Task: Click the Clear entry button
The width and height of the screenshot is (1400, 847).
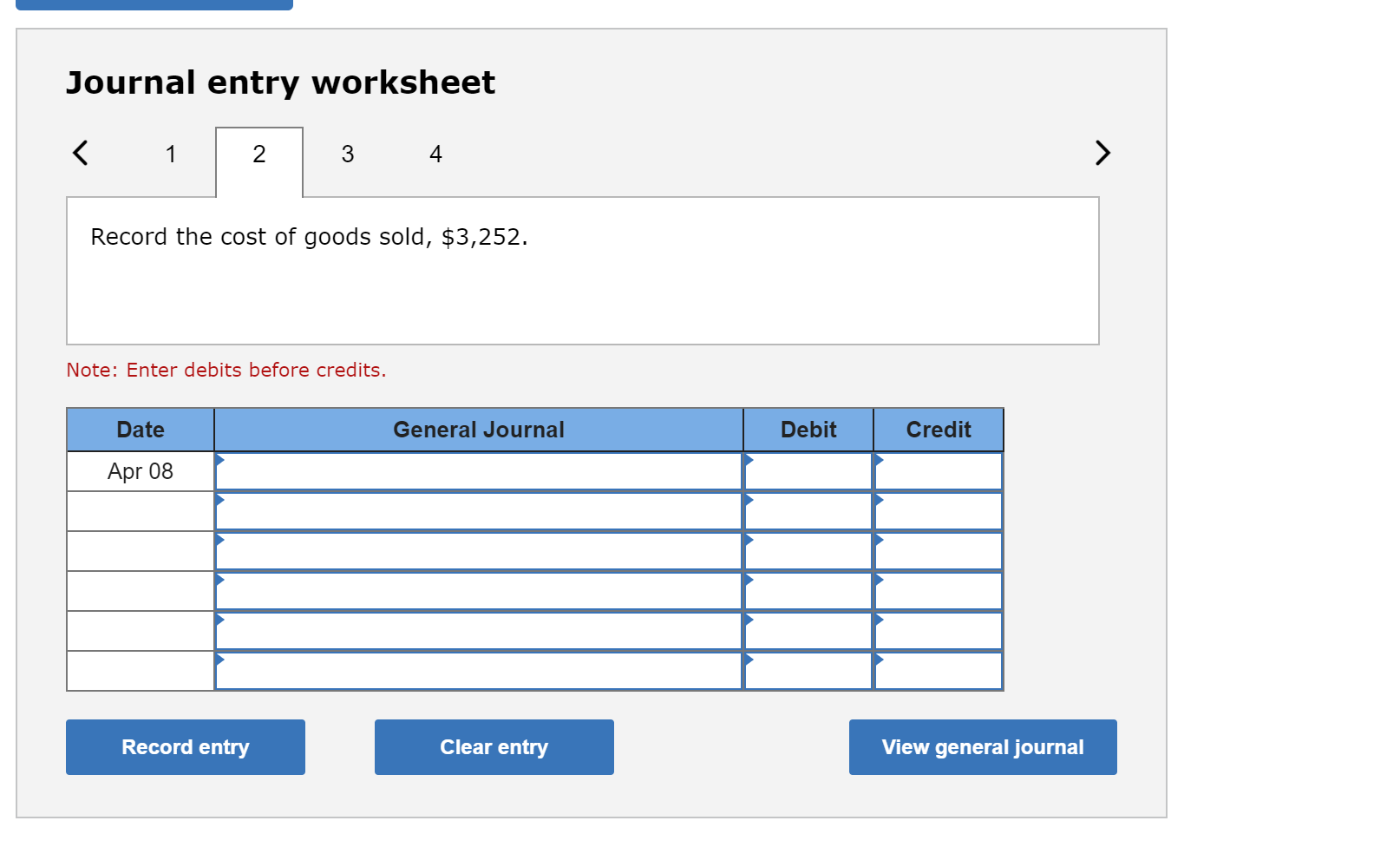Action: pos(494,746)
